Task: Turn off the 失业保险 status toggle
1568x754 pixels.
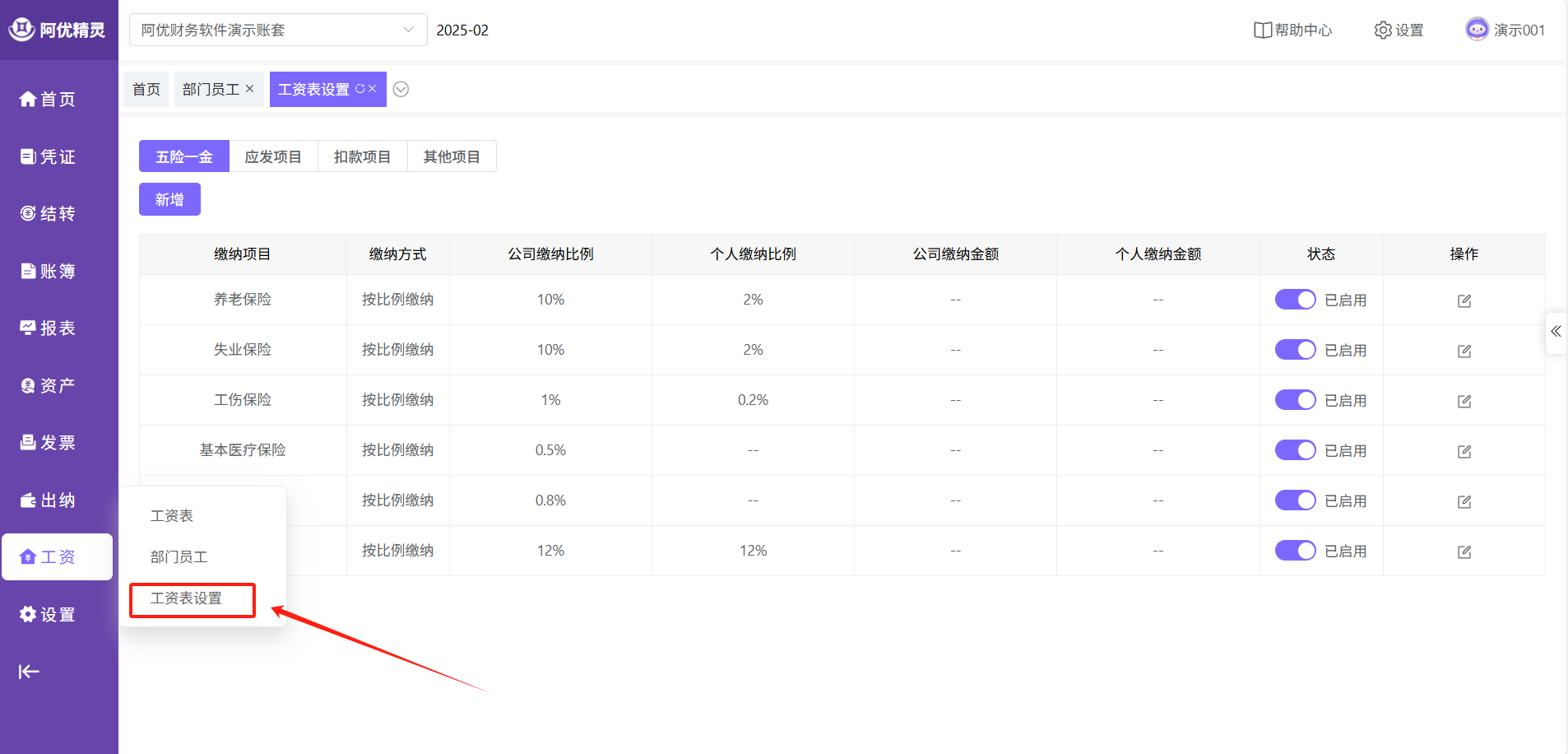Action: tap(1295, 350)
